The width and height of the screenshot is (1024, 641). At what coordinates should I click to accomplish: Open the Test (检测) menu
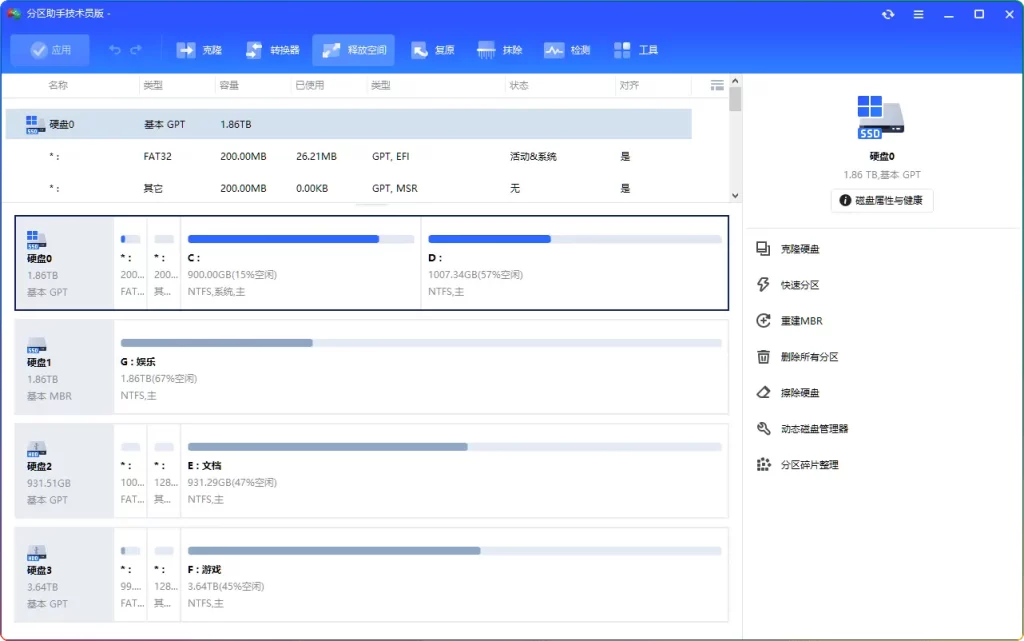pyautogui.click(x=567, y=50)
